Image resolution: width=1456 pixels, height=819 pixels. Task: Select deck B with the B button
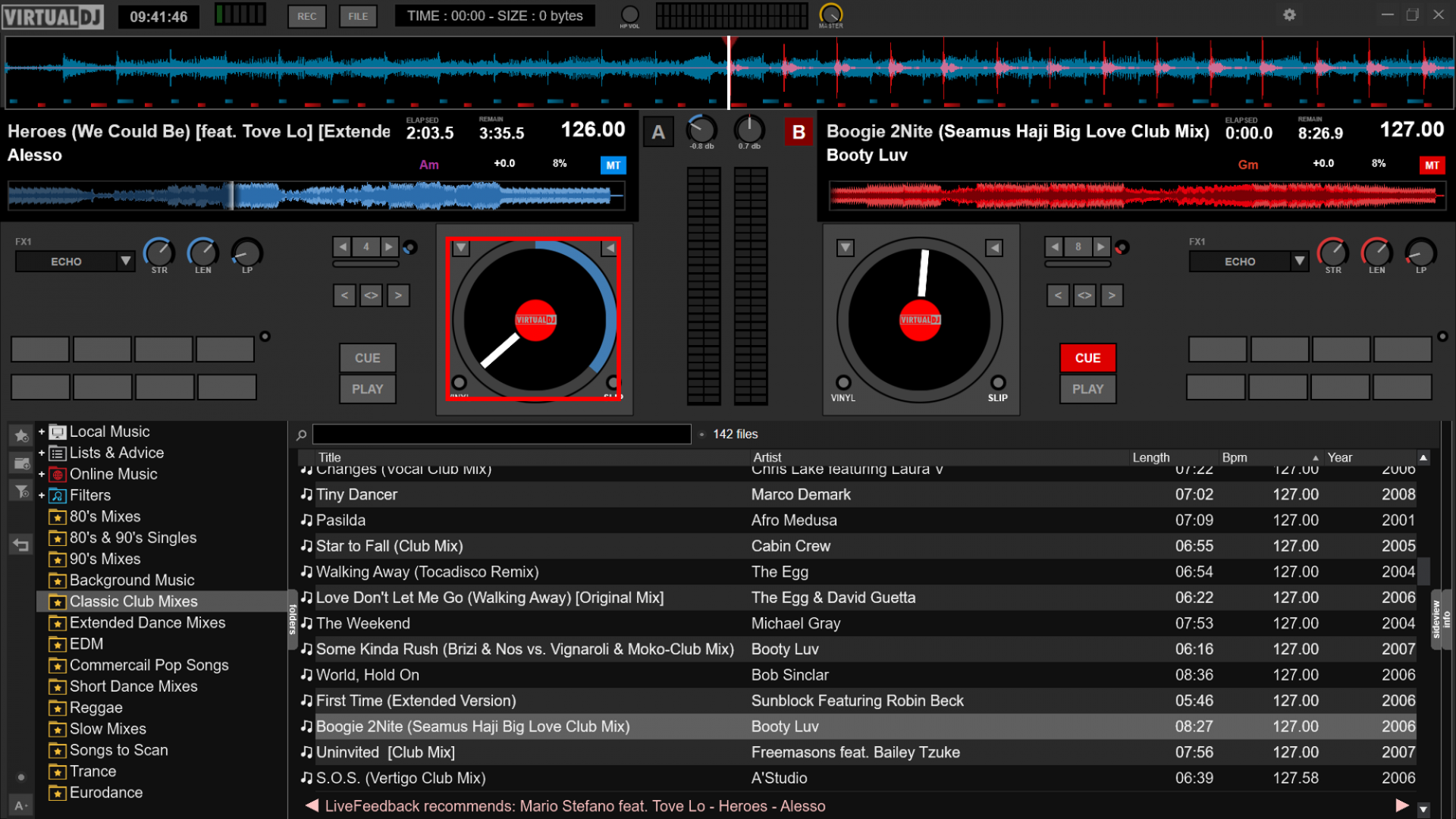(799, 133)
